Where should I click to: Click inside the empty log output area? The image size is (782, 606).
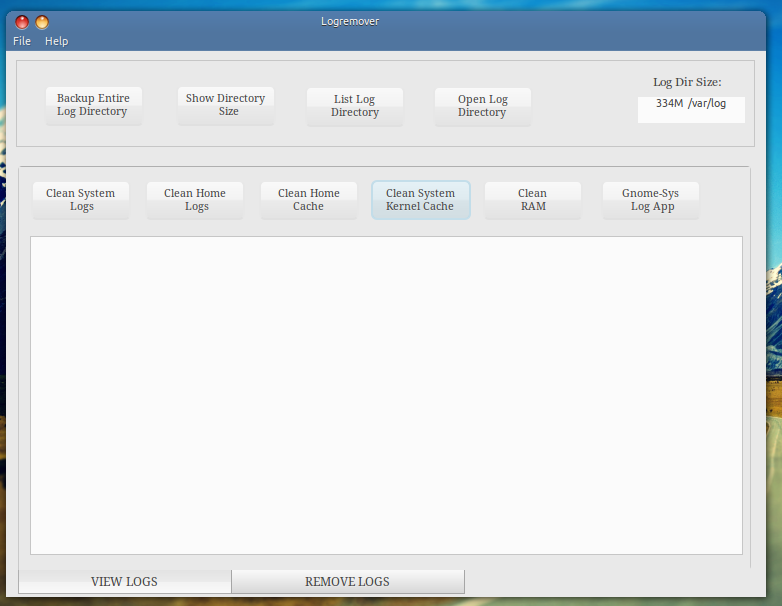coord(387,396)
